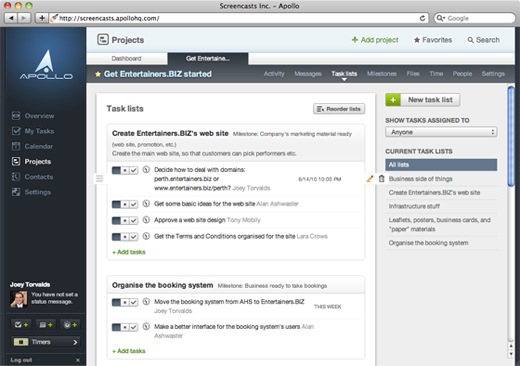Click clock icon for 'Get the Terms and Conditions'
This screenshot has width=520, height=366.
pos(146,236)
